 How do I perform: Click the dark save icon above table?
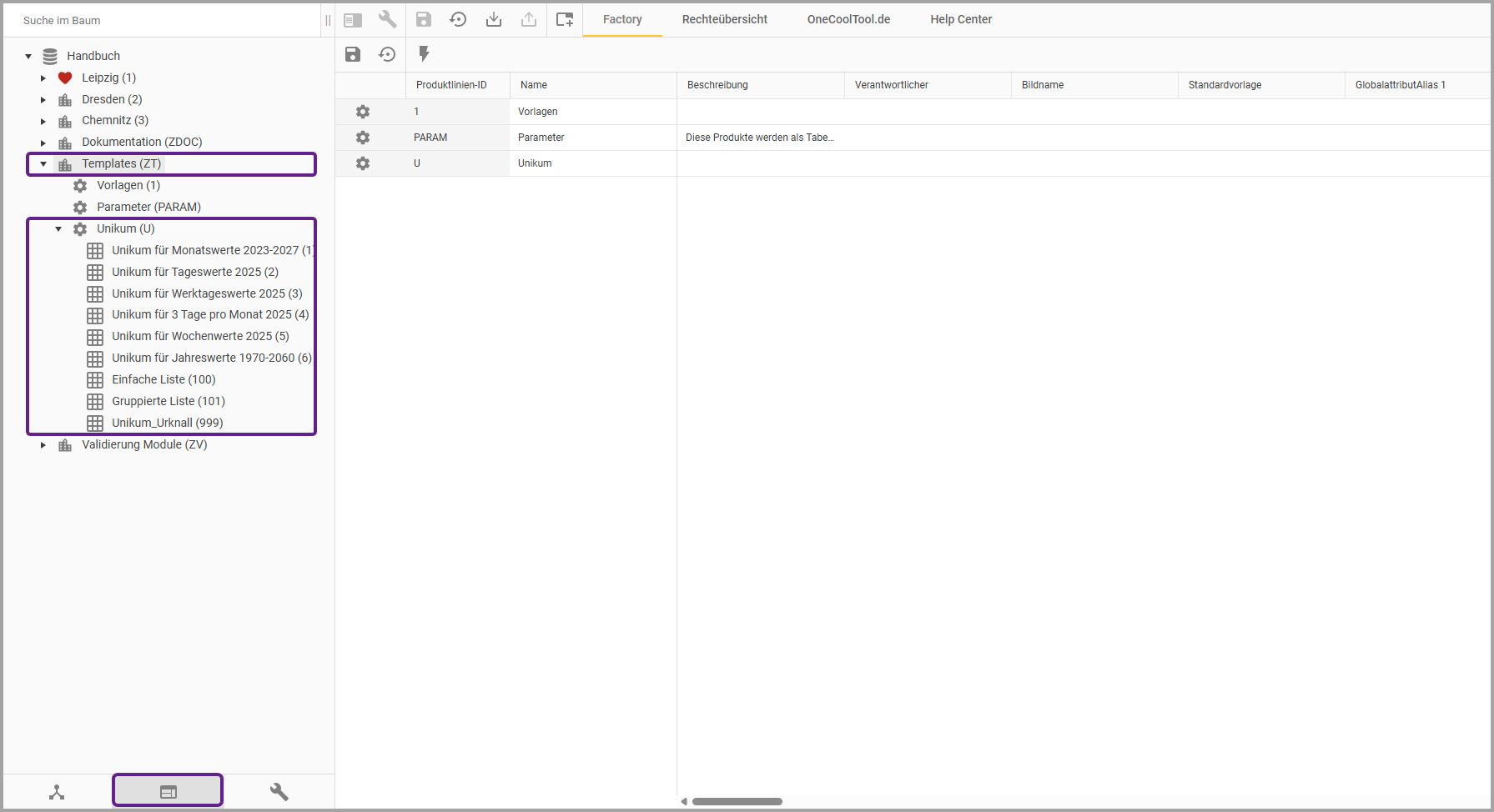coord(353,54)
